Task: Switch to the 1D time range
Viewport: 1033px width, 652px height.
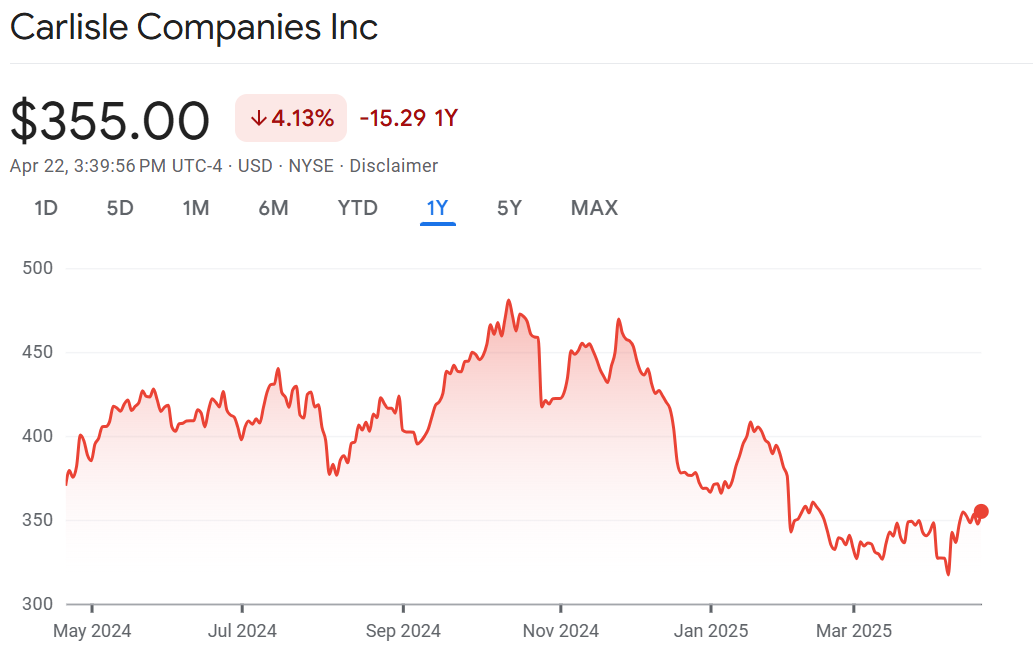Action: (46, 208)
